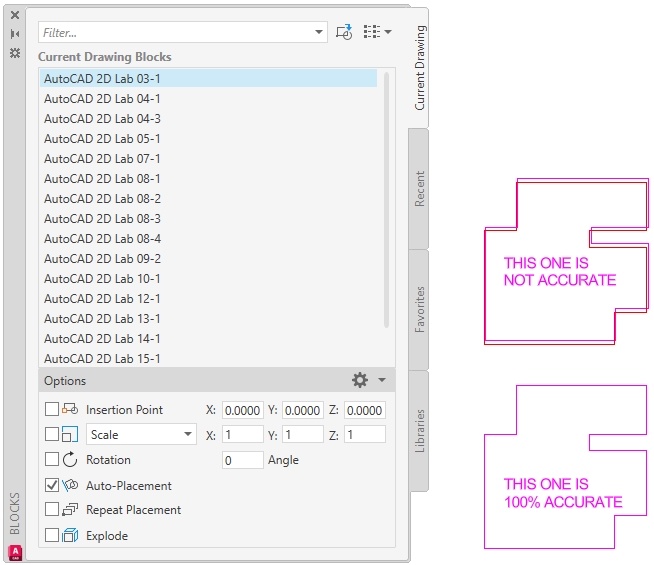
Task: Close the Blocks palette
Action: (15, 15)
